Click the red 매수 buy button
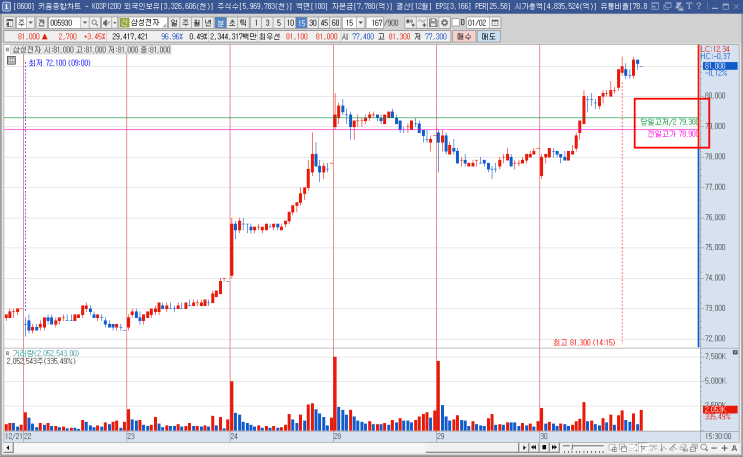Screen dimensions: 743x457 tap(464, 37)
